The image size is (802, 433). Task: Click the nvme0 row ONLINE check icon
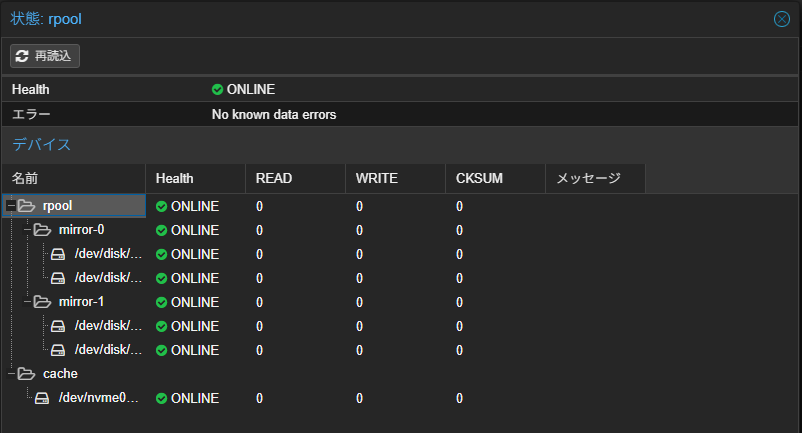coord(162,399)
